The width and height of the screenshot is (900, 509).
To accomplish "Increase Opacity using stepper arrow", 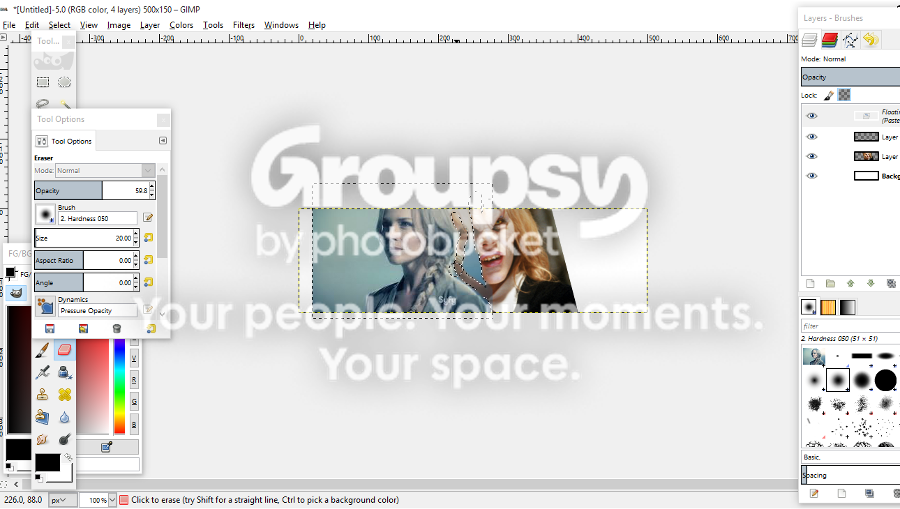I will coord(152,186).
